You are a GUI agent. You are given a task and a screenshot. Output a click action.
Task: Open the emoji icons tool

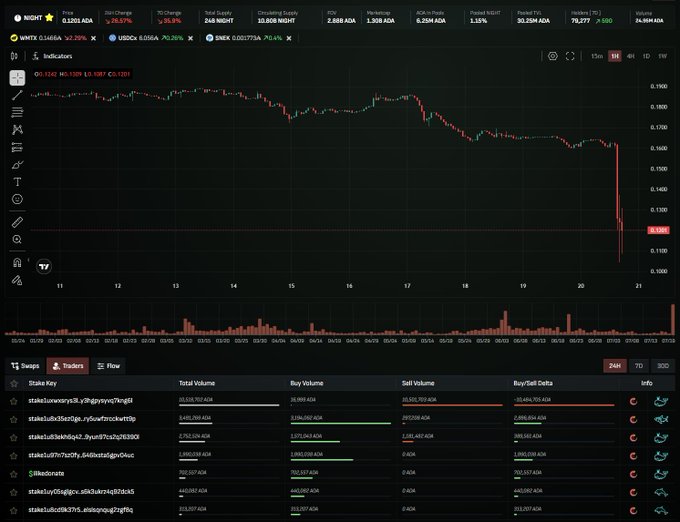pos(17,199)
